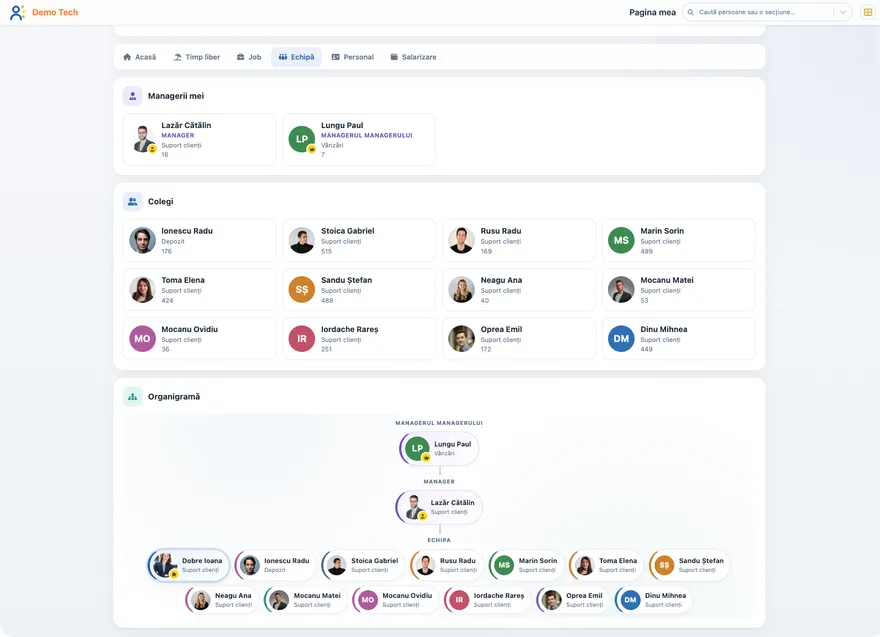Click the Demo Tech logo icon
This screenshot has width=880, height=637.
tap(17, 12)
